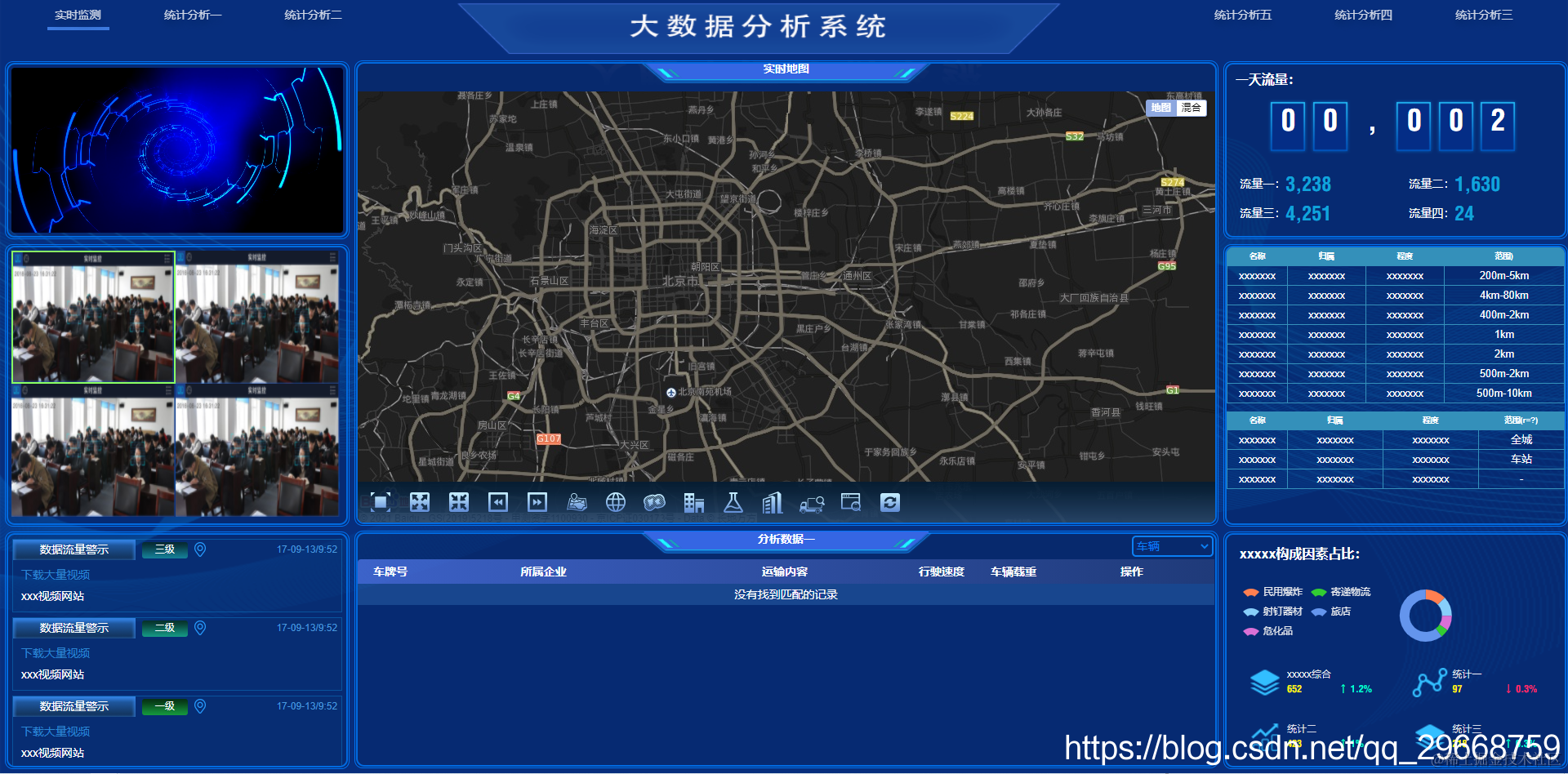Switch map to 地图 view
This screenshot has width=1568, height=774.
point(1161,108)
